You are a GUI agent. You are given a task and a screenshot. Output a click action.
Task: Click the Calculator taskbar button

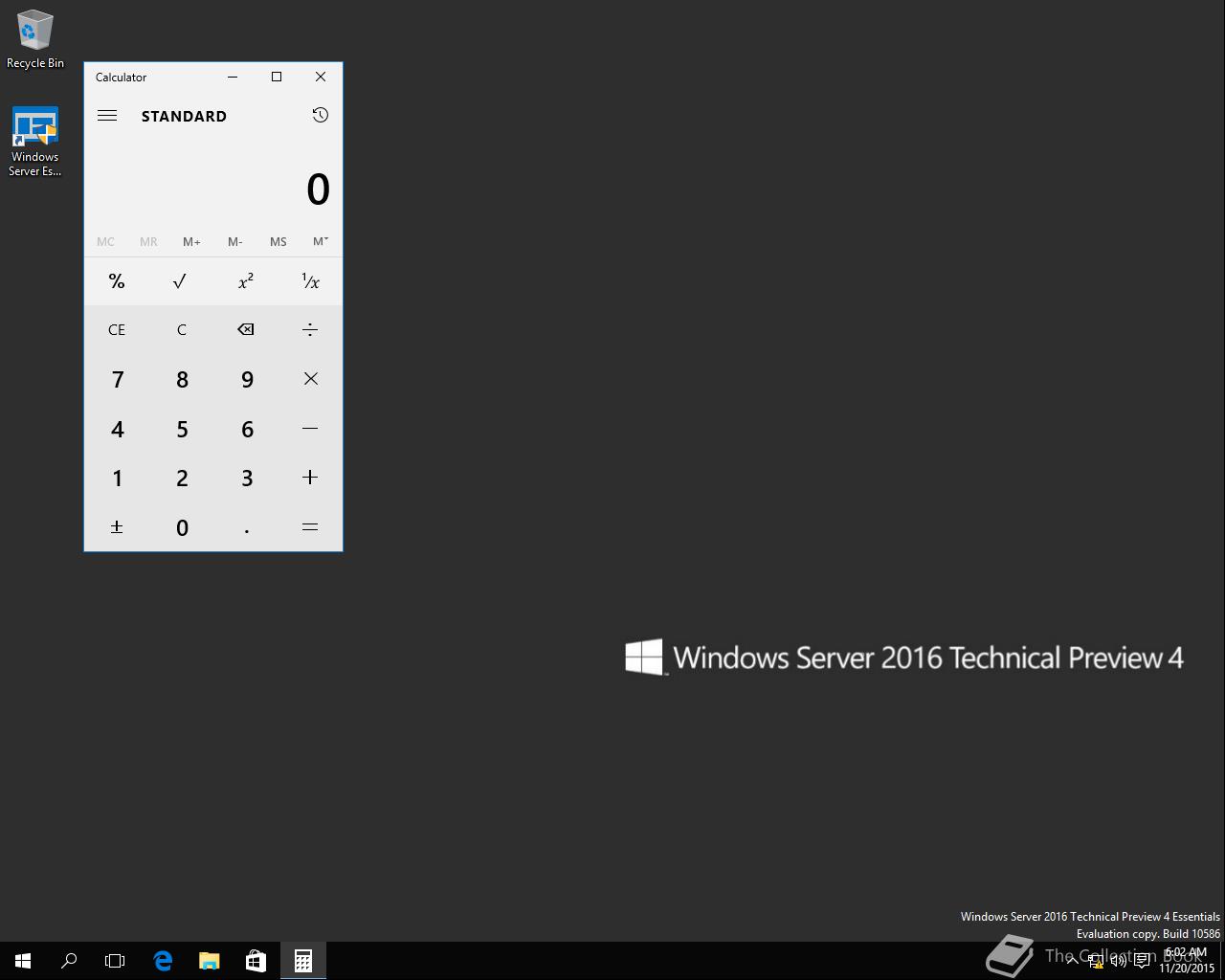click(x=302, y=961)
